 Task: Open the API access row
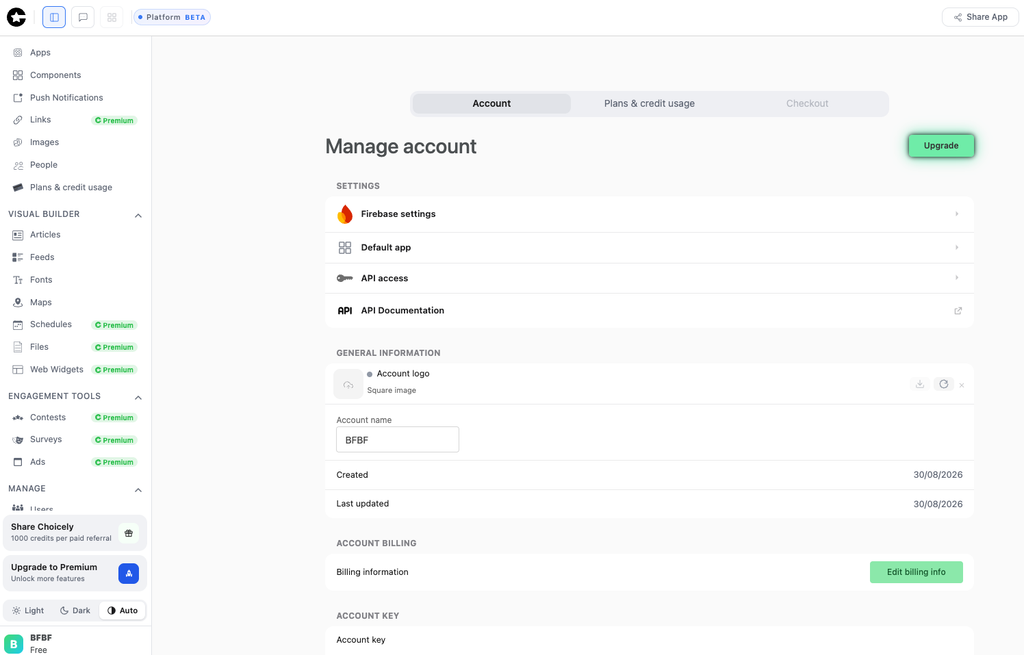click(x=649, y=278)
